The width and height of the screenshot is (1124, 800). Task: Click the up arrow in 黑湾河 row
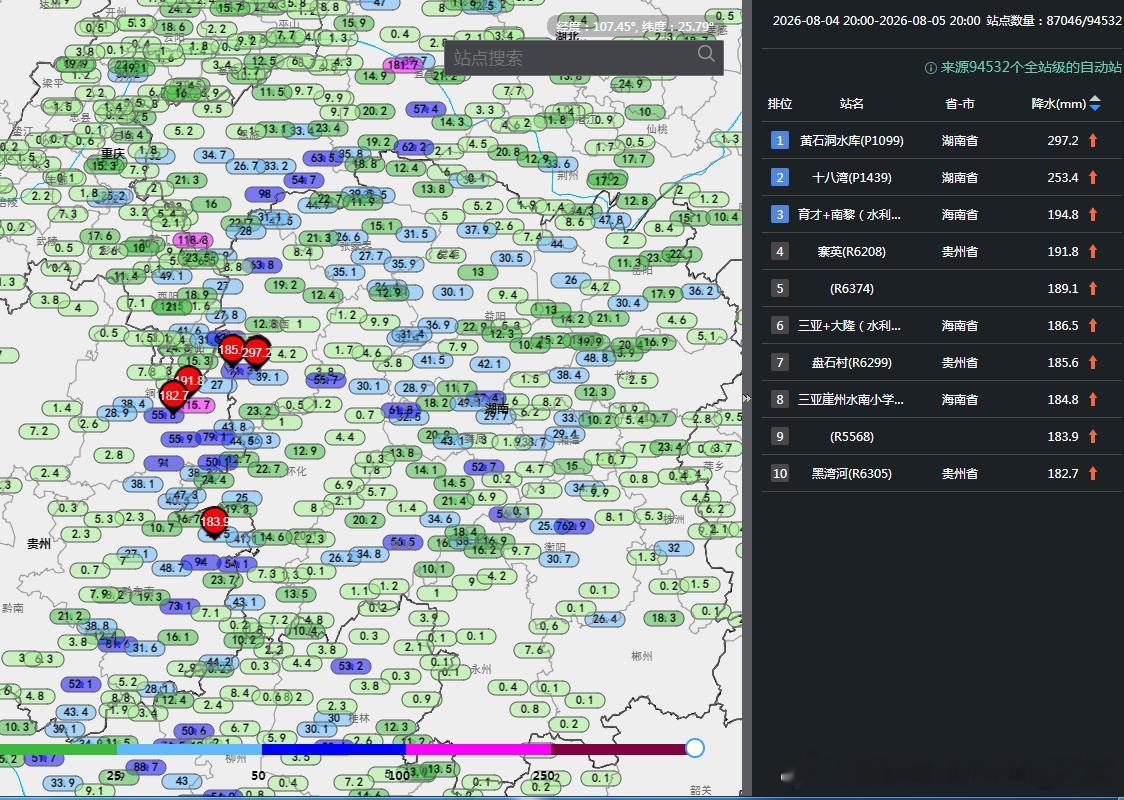(x=1093, y=473)
